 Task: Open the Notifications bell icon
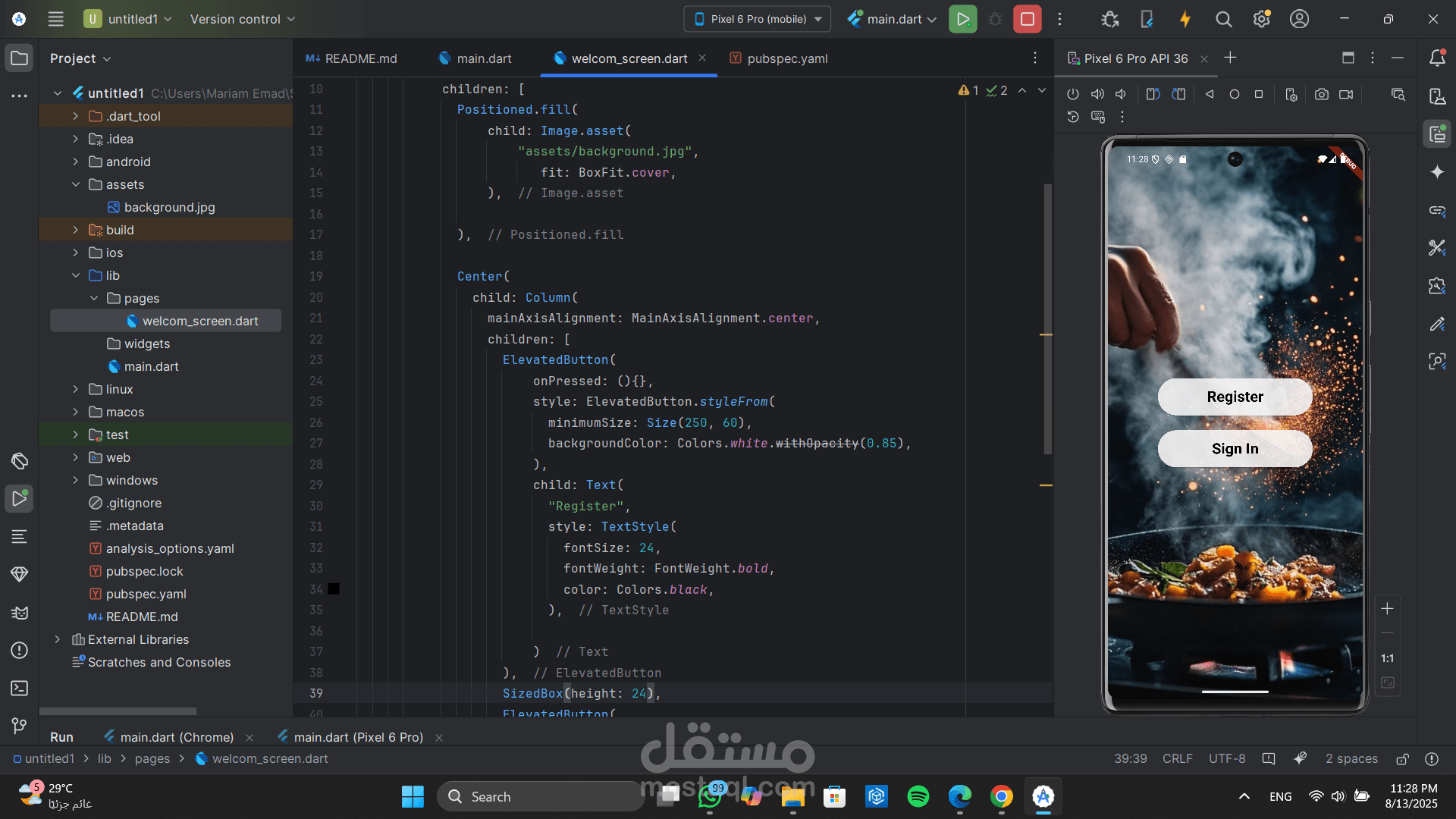[x=1437, y=58]
